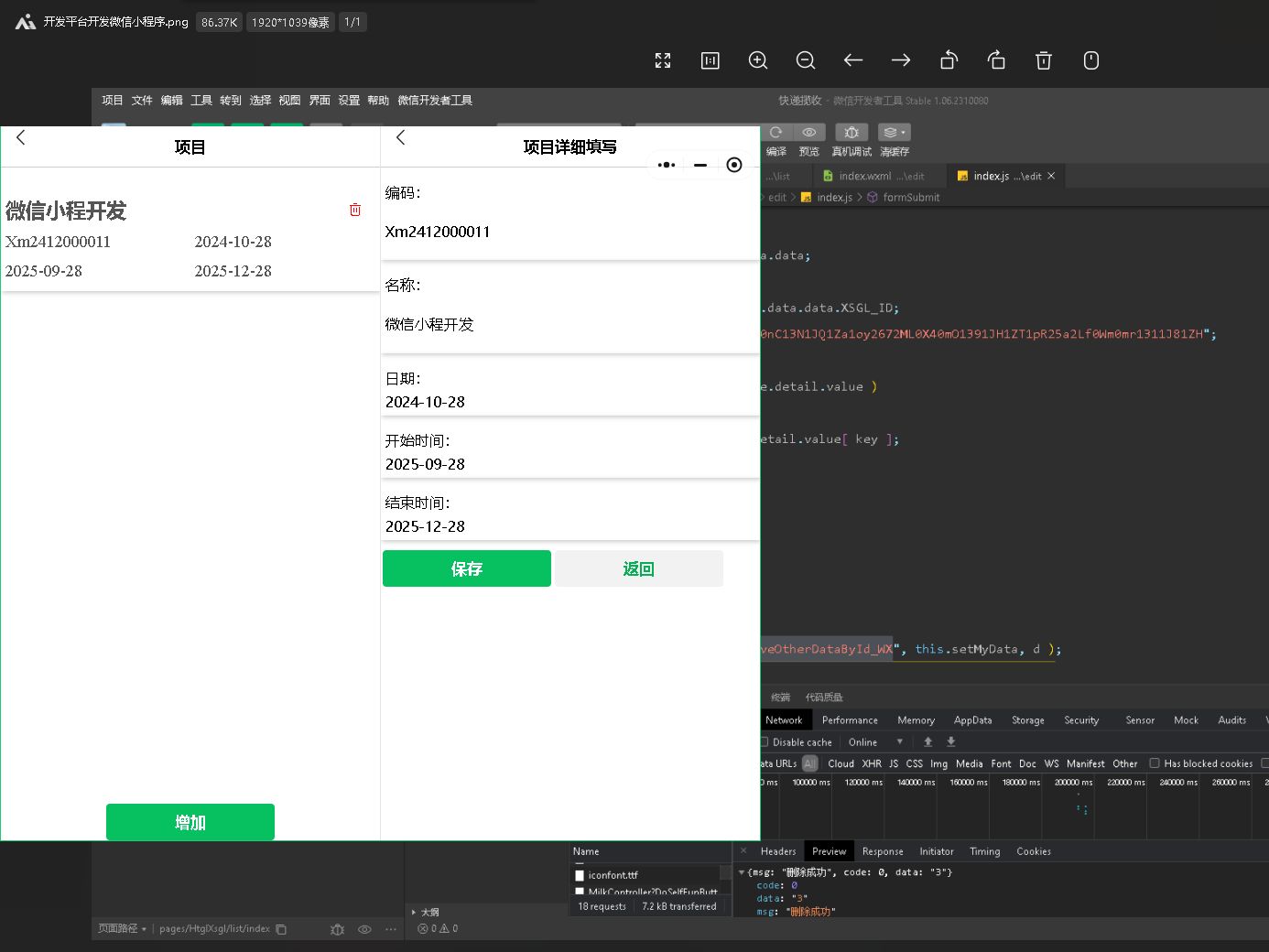Collapse the JSON response object triangle

pyautogui.click(x=742, y=872)
